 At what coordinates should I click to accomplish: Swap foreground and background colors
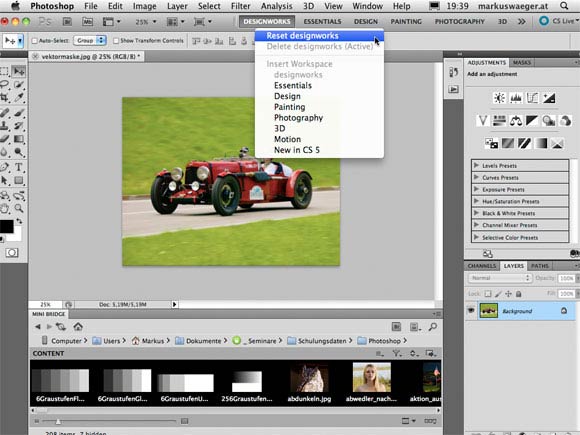coord(19,221)
